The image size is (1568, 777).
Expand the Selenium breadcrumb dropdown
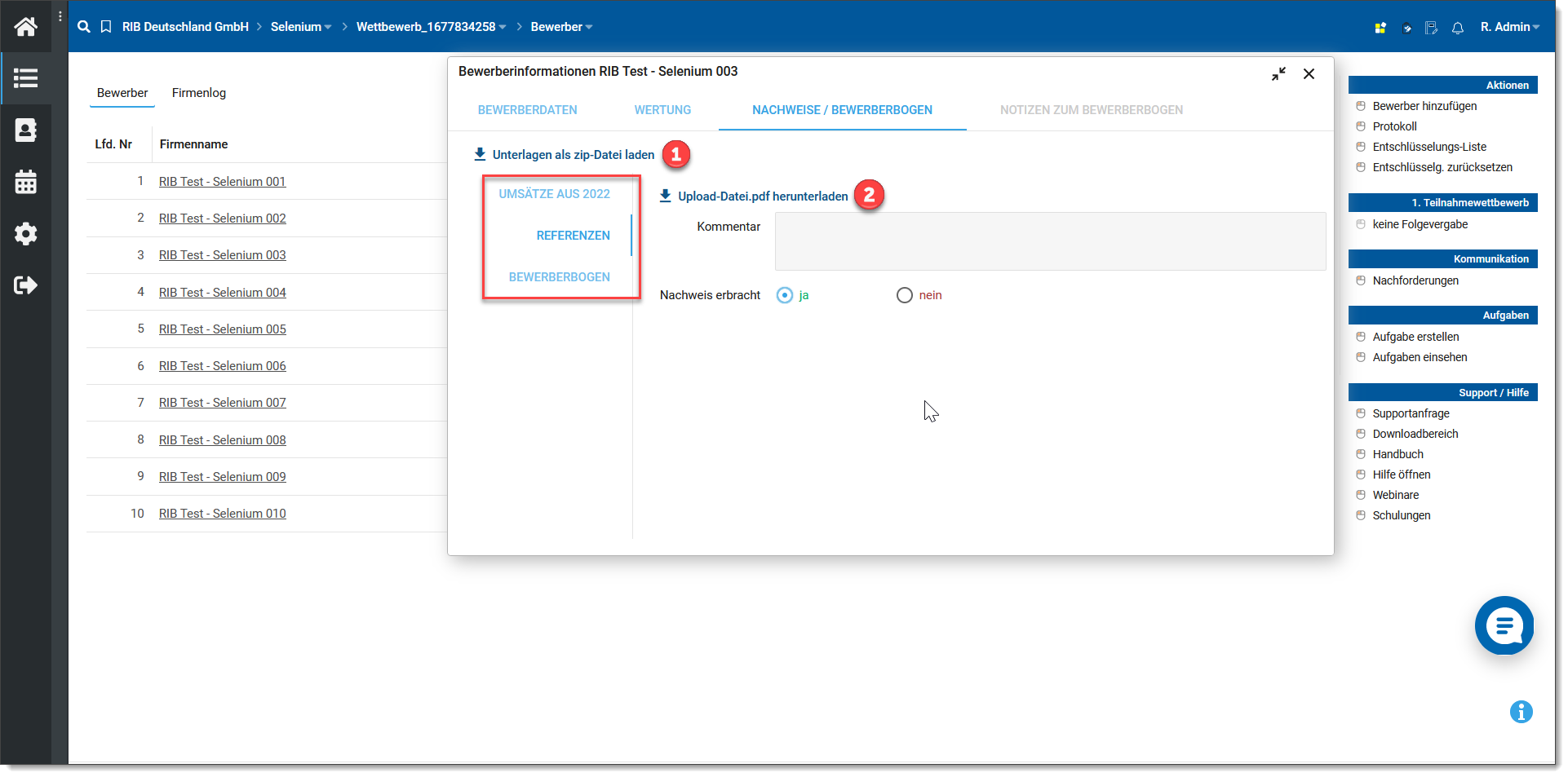[x=301, y=27]
